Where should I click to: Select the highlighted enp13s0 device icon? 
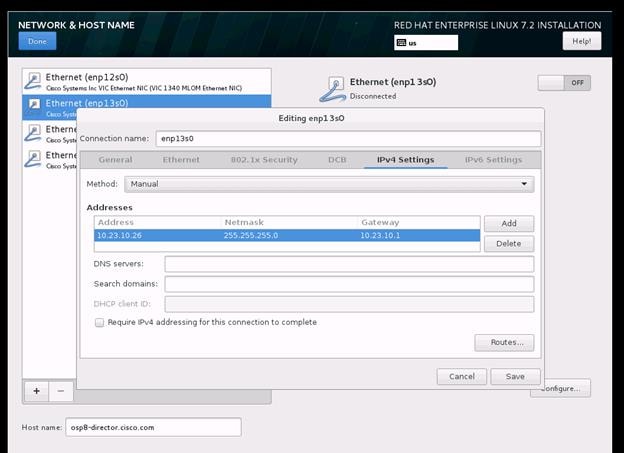33,107
